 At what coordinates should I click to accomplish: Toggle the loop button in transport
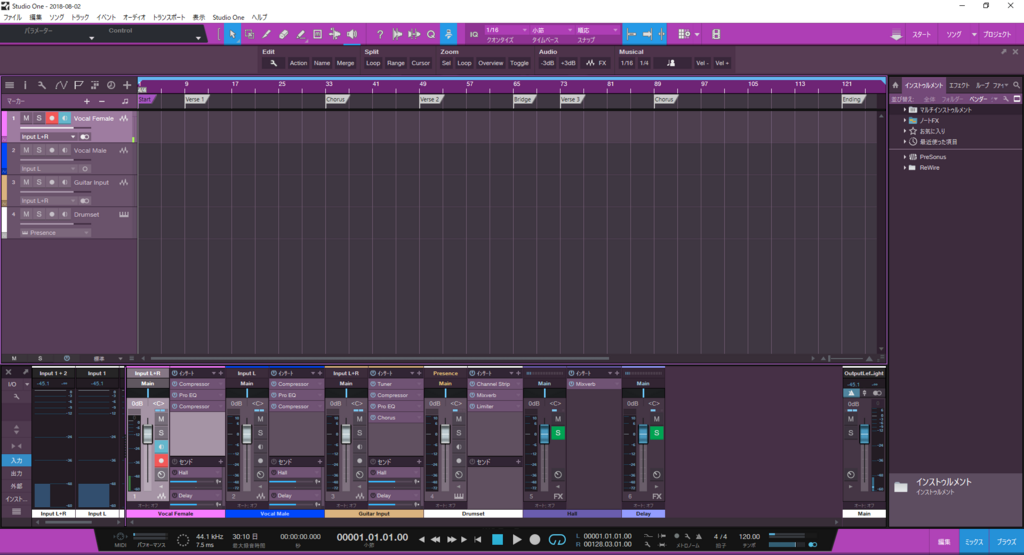point(557,539)
